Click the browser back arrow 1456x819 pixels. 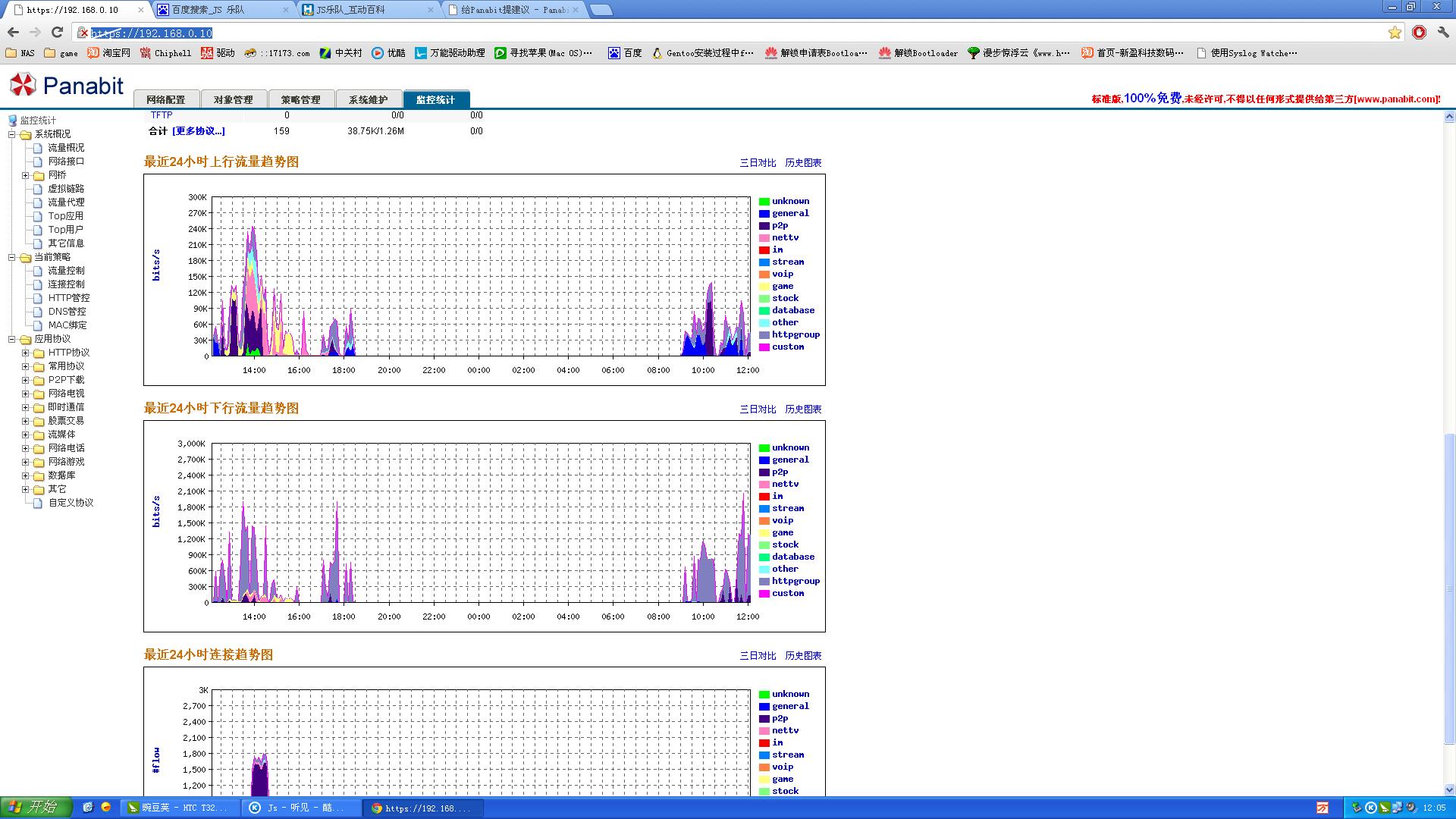click(x=13, y=32)
